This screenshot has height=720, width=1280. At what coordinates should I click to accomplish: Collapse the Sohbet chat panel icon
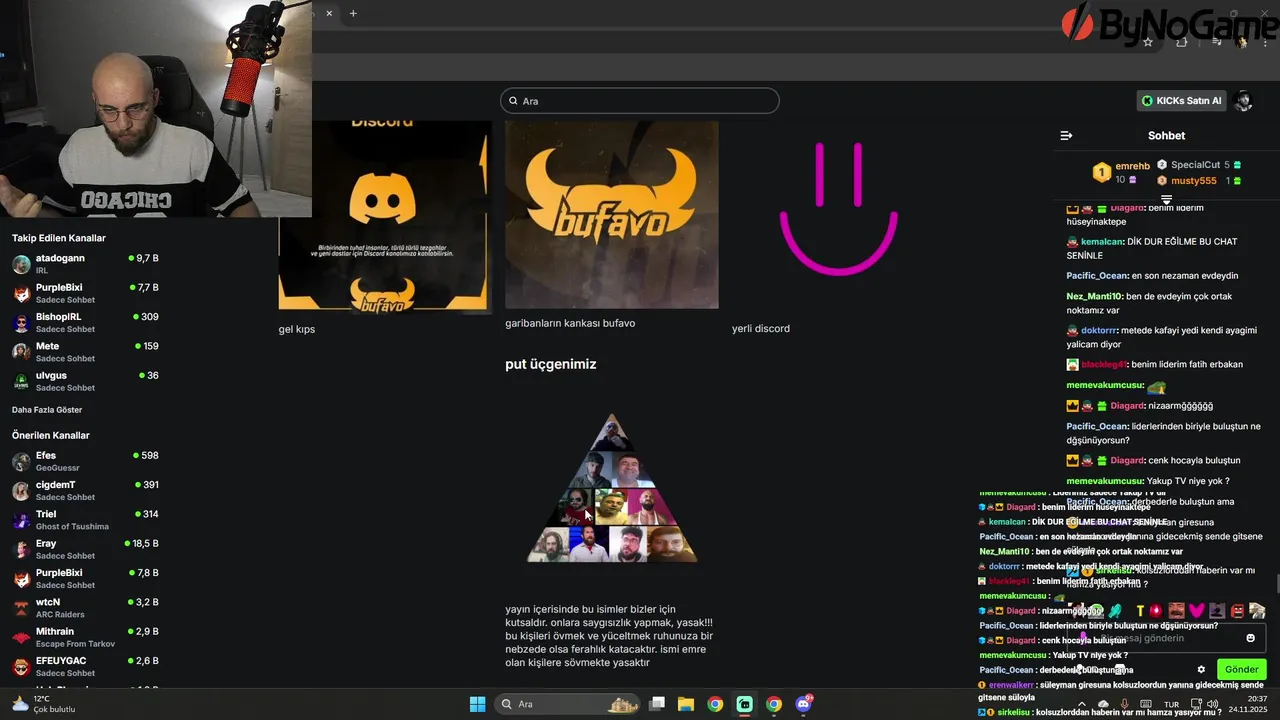click(1066, 135)
